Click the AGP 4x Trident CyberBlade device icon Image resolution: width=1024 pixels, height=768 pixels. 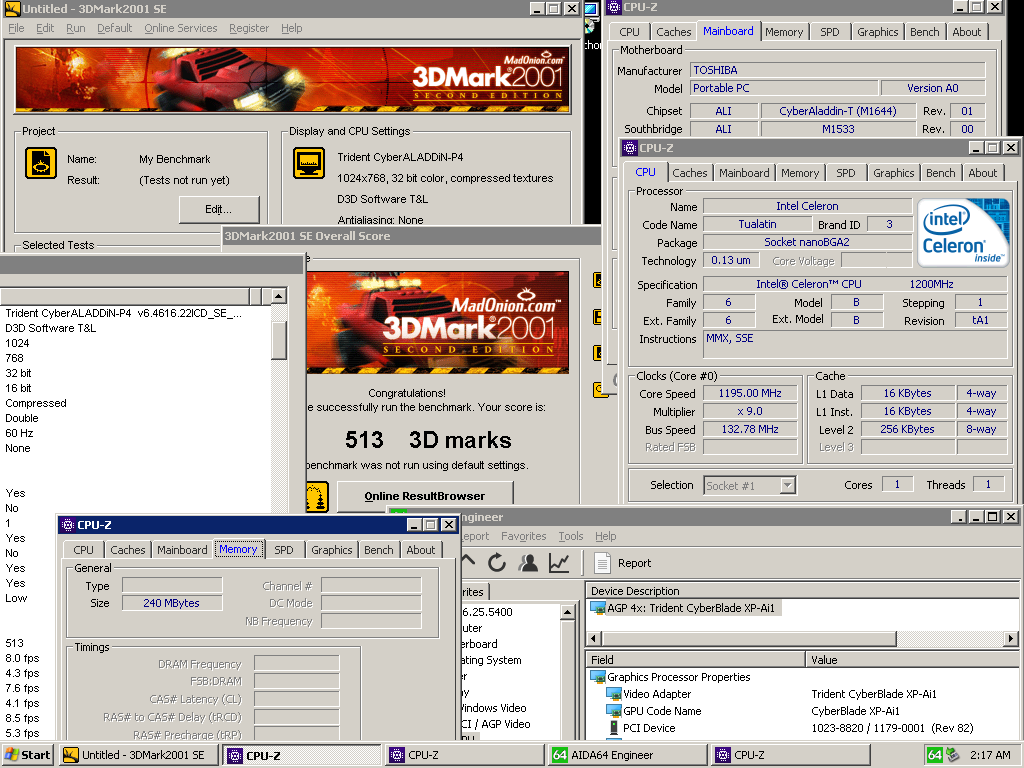(598, 608)
